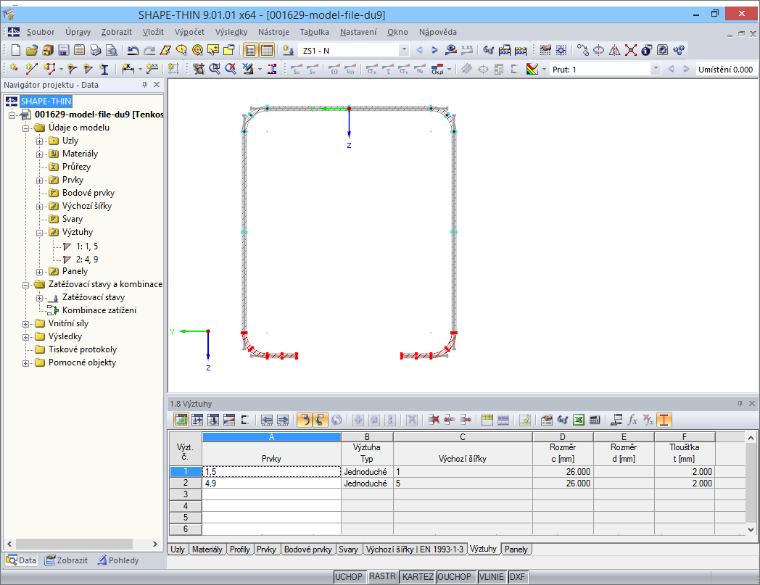Viewport: 760px width, 585px height.
Task: Open the Soubor menu
Action: (x=40, y=32)
